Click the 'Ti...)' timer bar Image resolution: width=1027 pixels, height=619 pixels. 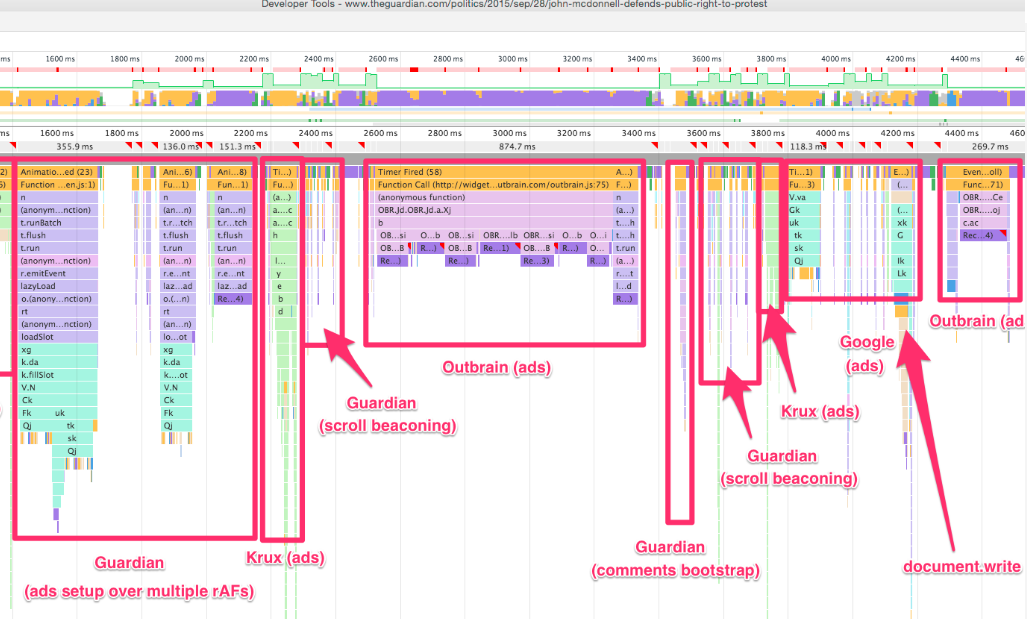pos(283,172)
